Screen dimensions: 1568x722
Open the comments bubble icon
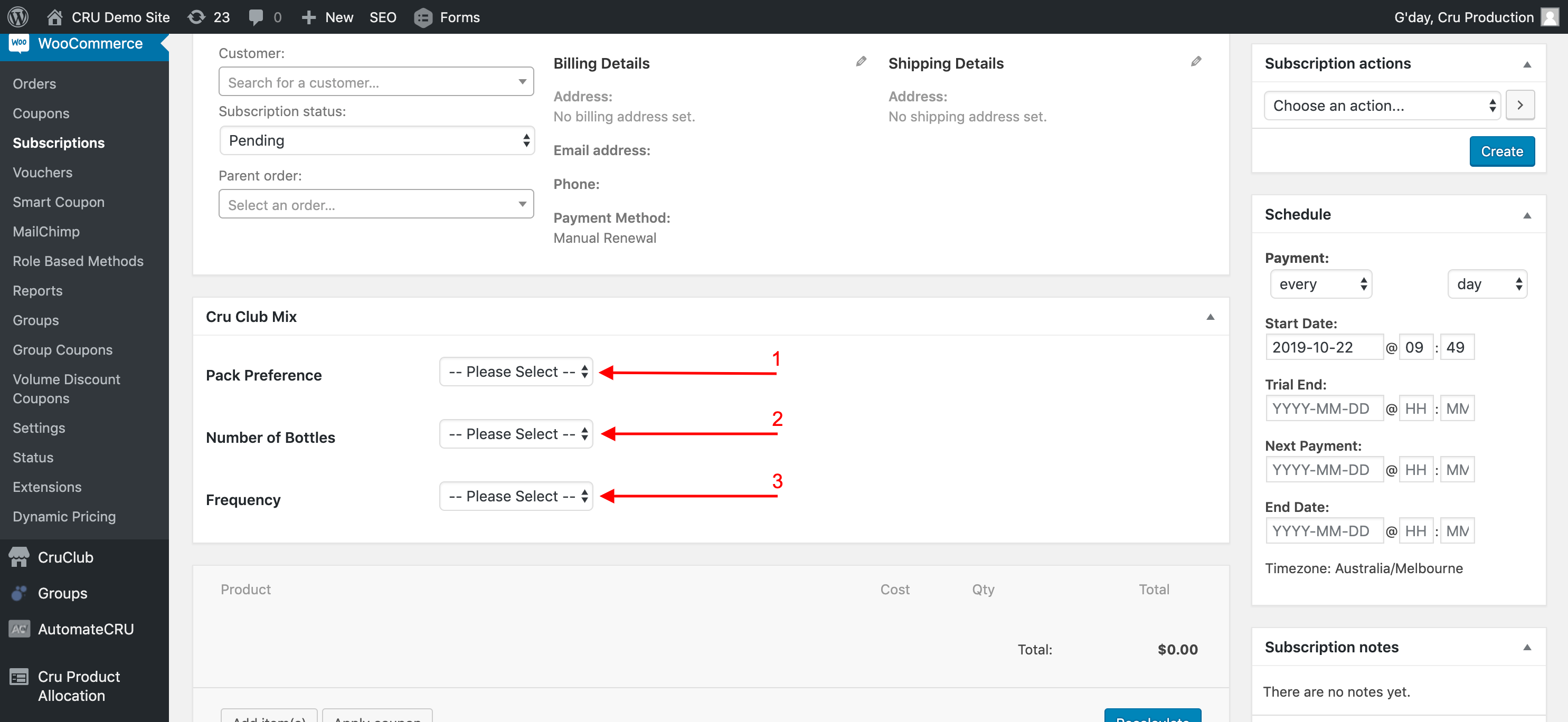256,17
